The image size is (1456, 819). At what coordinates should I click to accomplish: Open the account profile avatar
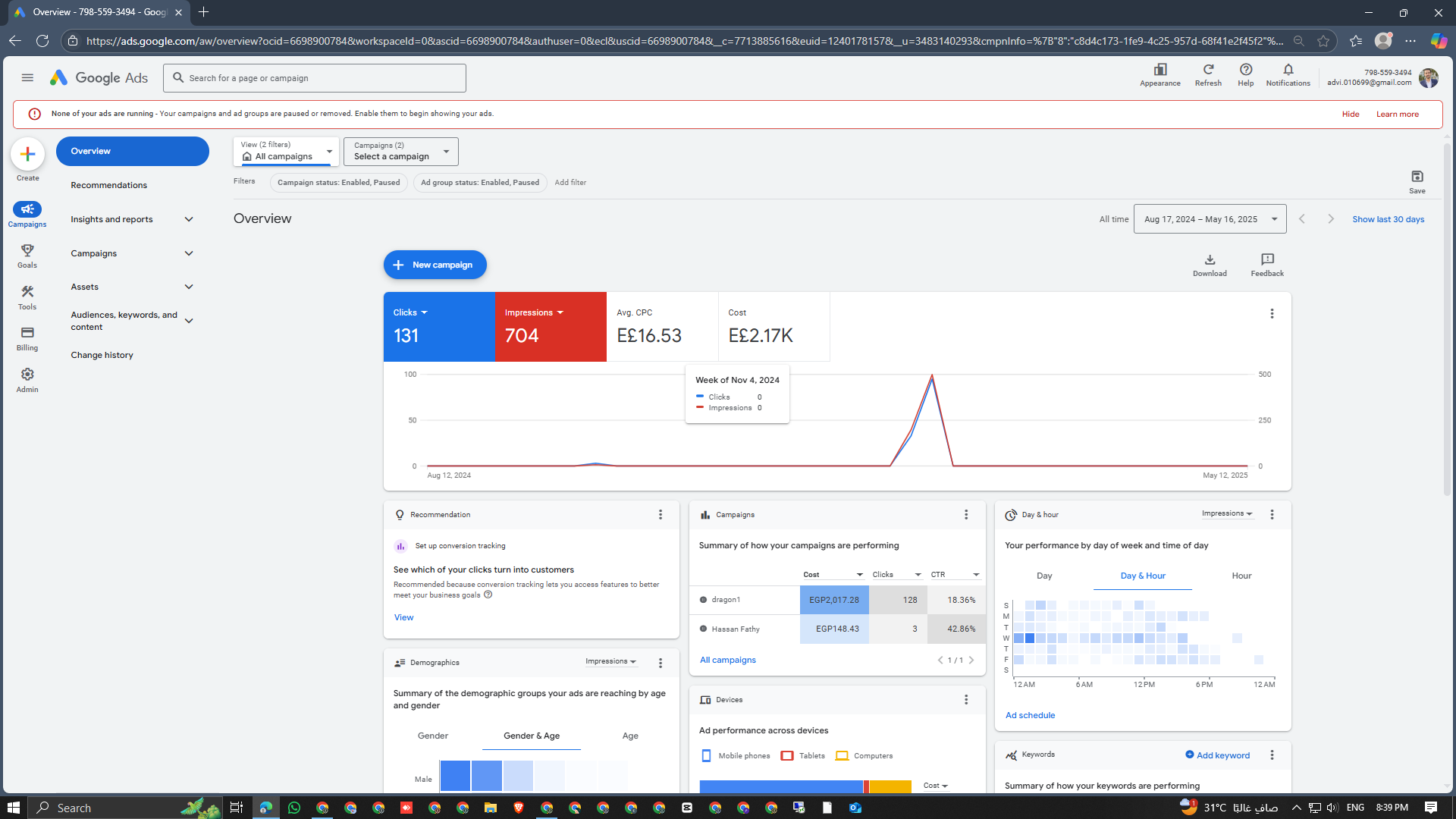click(x=1429, y=77)
